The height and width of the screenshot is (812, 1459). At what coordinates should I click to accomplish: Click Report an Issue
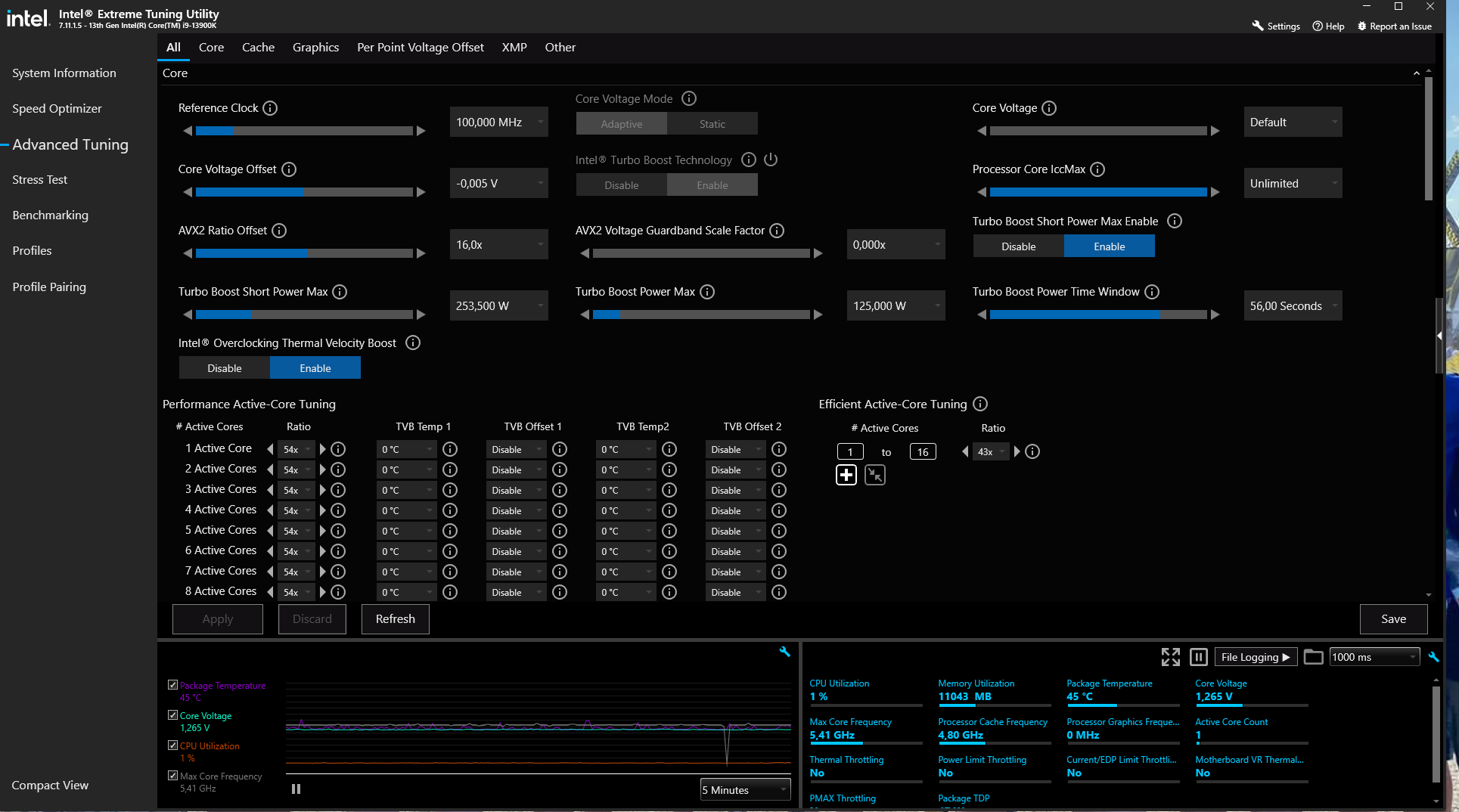1395,26
